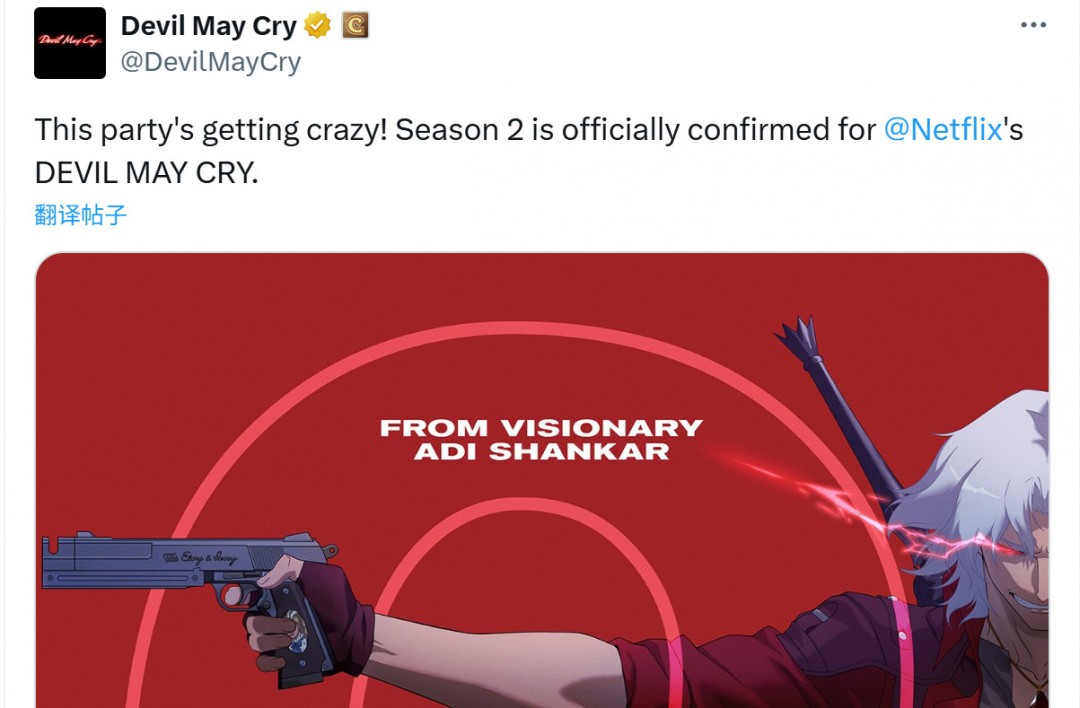
Task: Follow the @Netflix mention link
Action: (943, 130)
